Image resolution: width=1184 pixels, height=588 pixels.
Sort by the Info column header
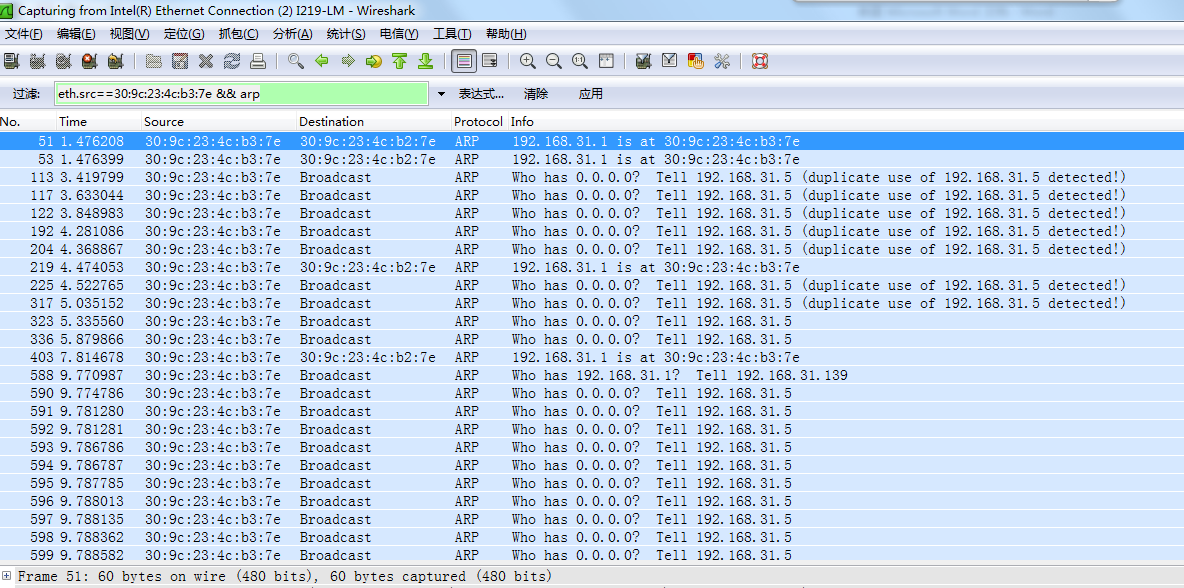pos(846,122)
